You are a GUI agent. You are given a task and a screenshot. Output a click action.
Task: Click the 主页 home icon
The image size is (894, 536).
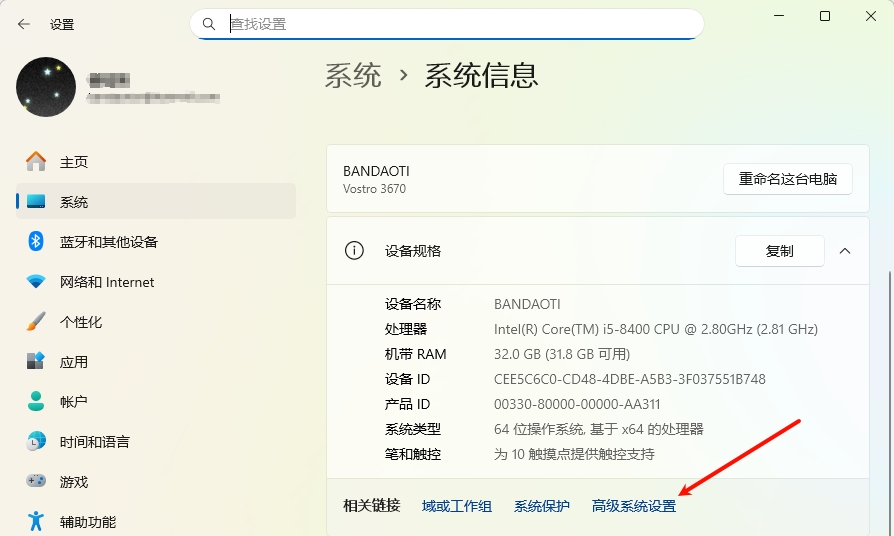coord(36,161)
